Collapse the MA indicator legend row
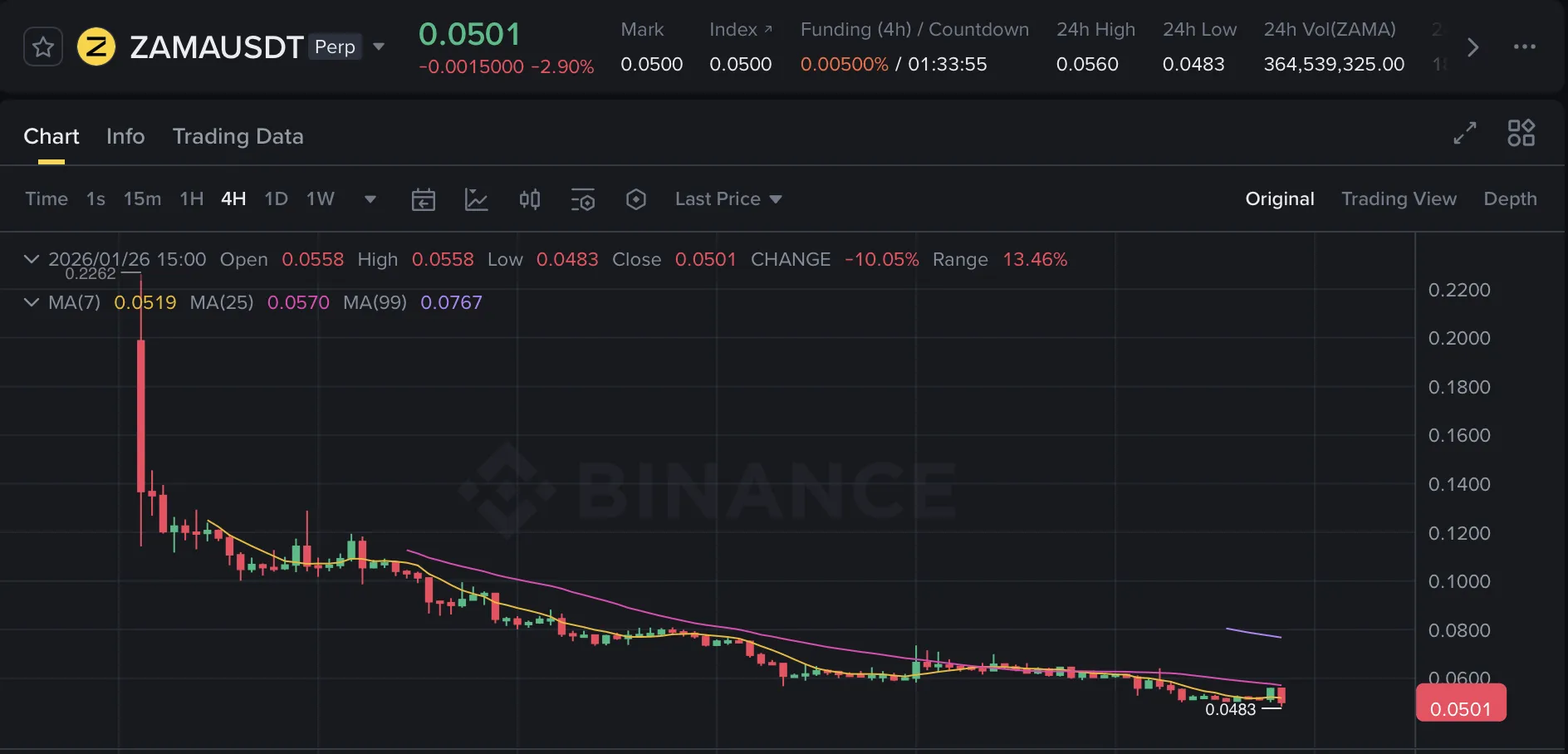 pyautogui.click(x=32, y=302)
